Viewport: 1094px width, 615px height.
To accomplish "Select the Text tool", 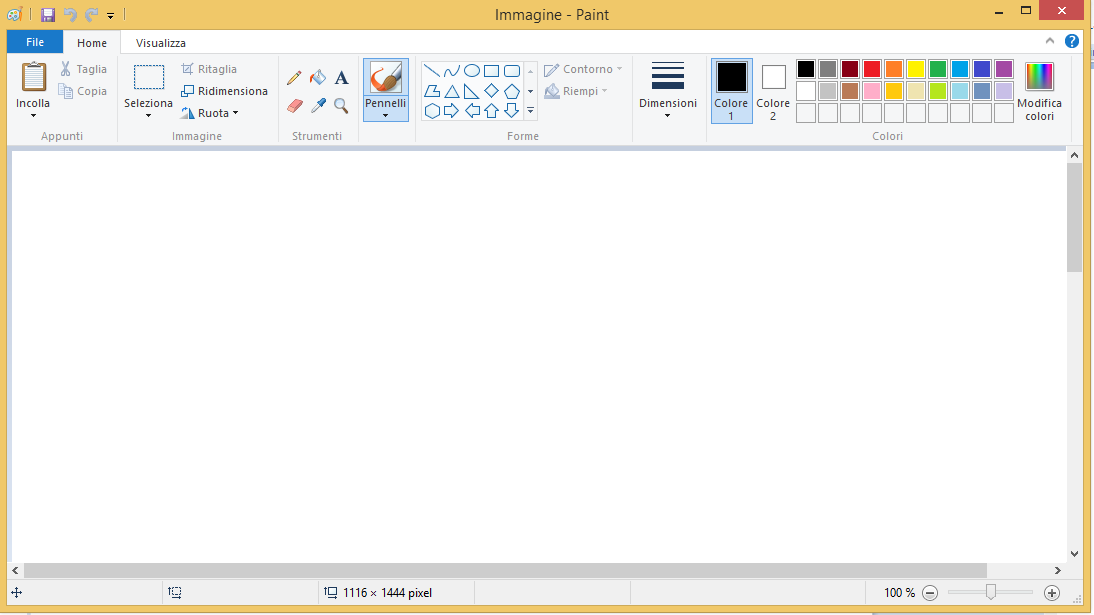I will coord(340,77).
